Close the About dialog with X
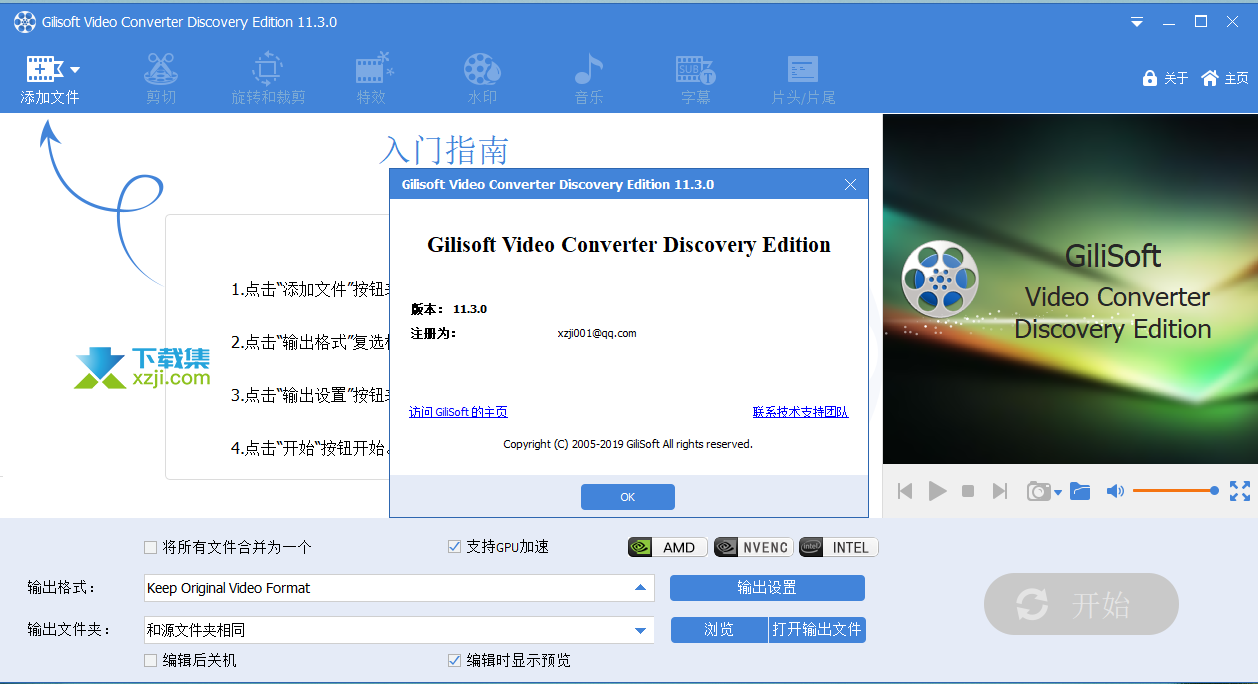 (851, 184)
